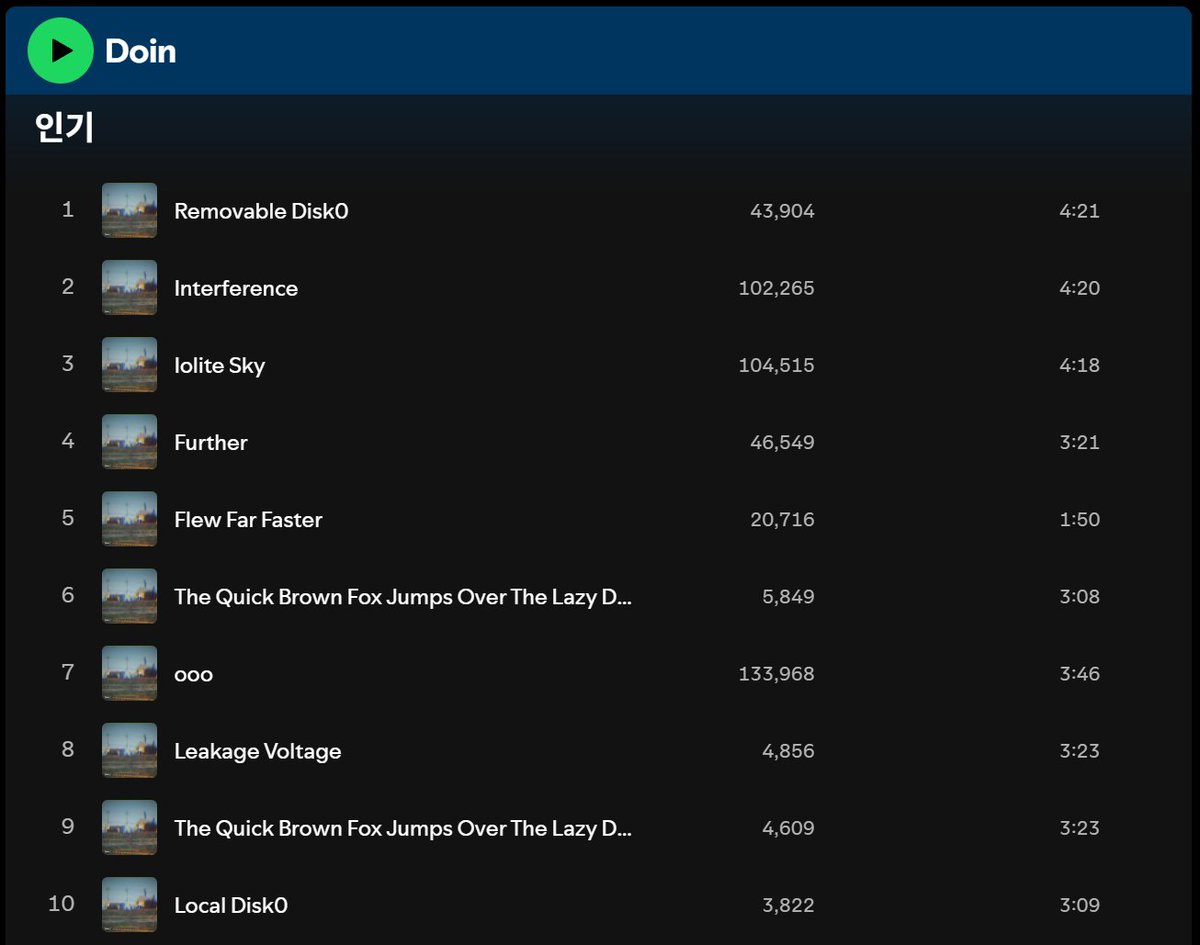Click track number 5 of Flew Far Faster
The image size is (1200, 945).
pos(68,518)
